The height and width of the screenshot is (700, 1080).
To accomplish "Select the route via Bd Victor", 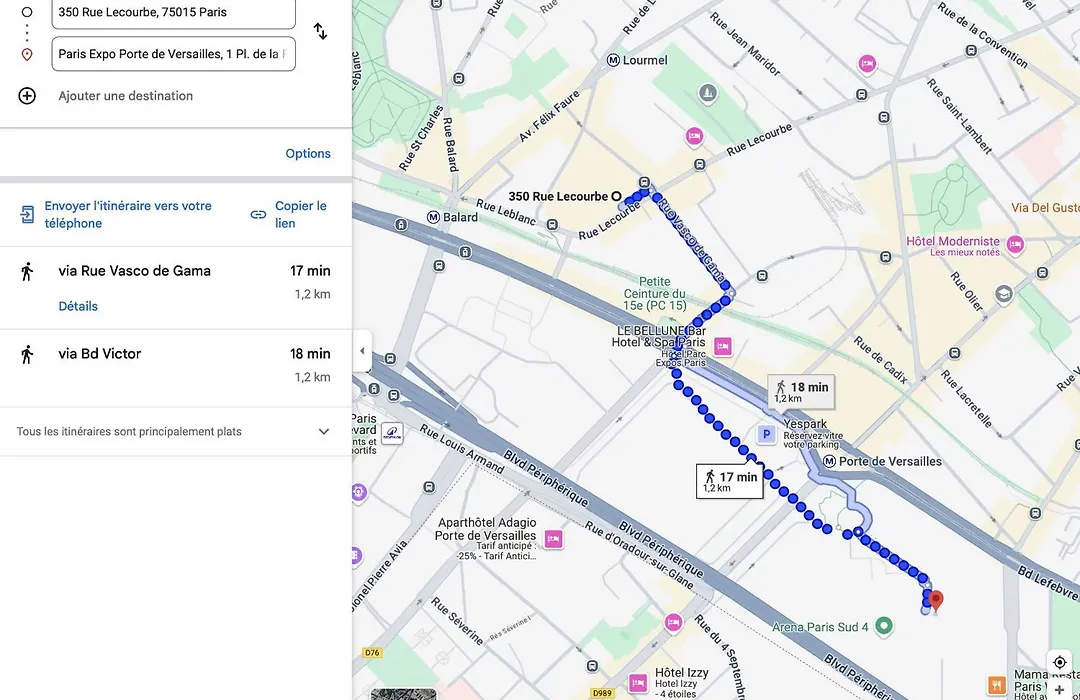I will [175, 368].
